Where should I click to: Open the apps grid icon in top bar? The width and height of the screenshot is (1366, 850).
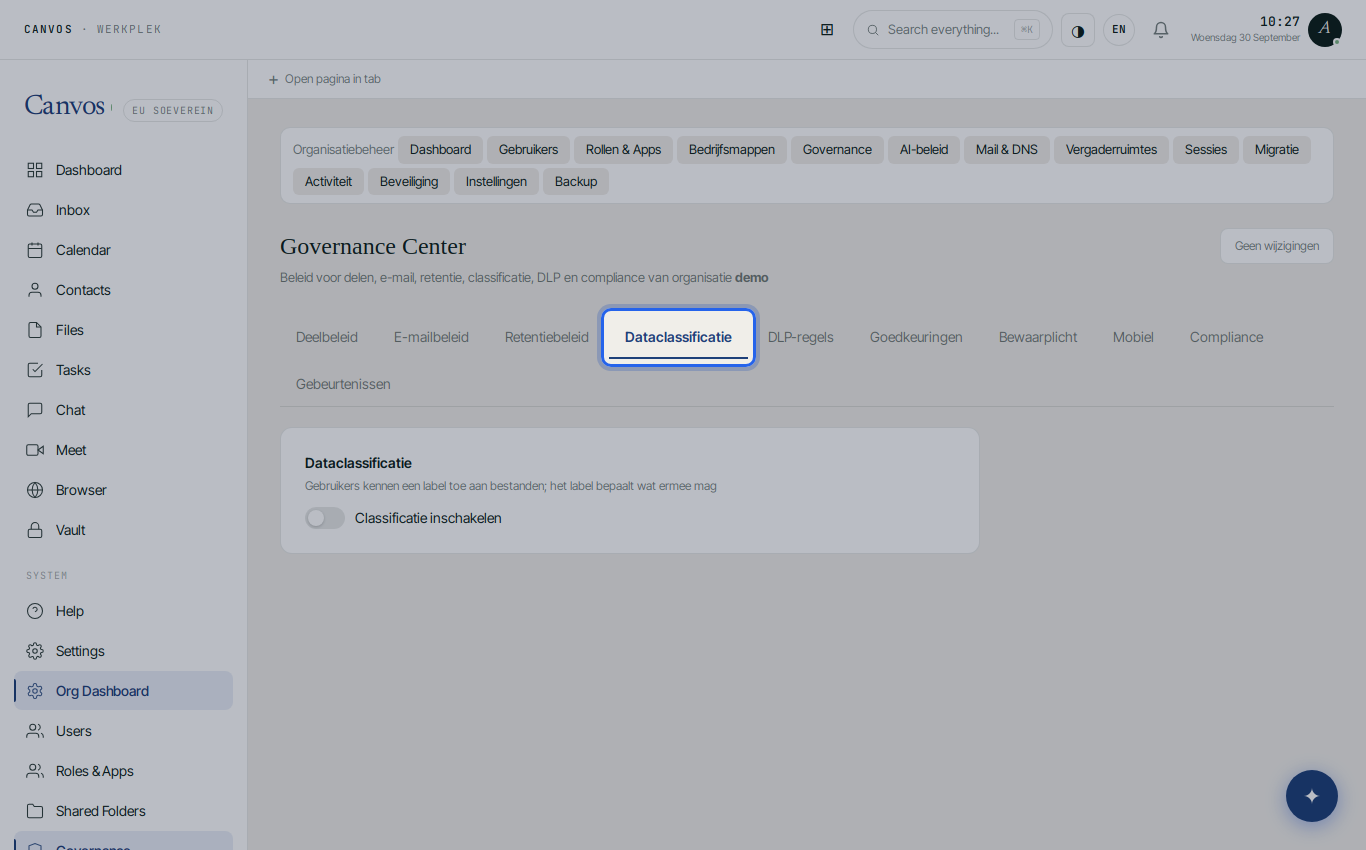click(x=827, y=30)
